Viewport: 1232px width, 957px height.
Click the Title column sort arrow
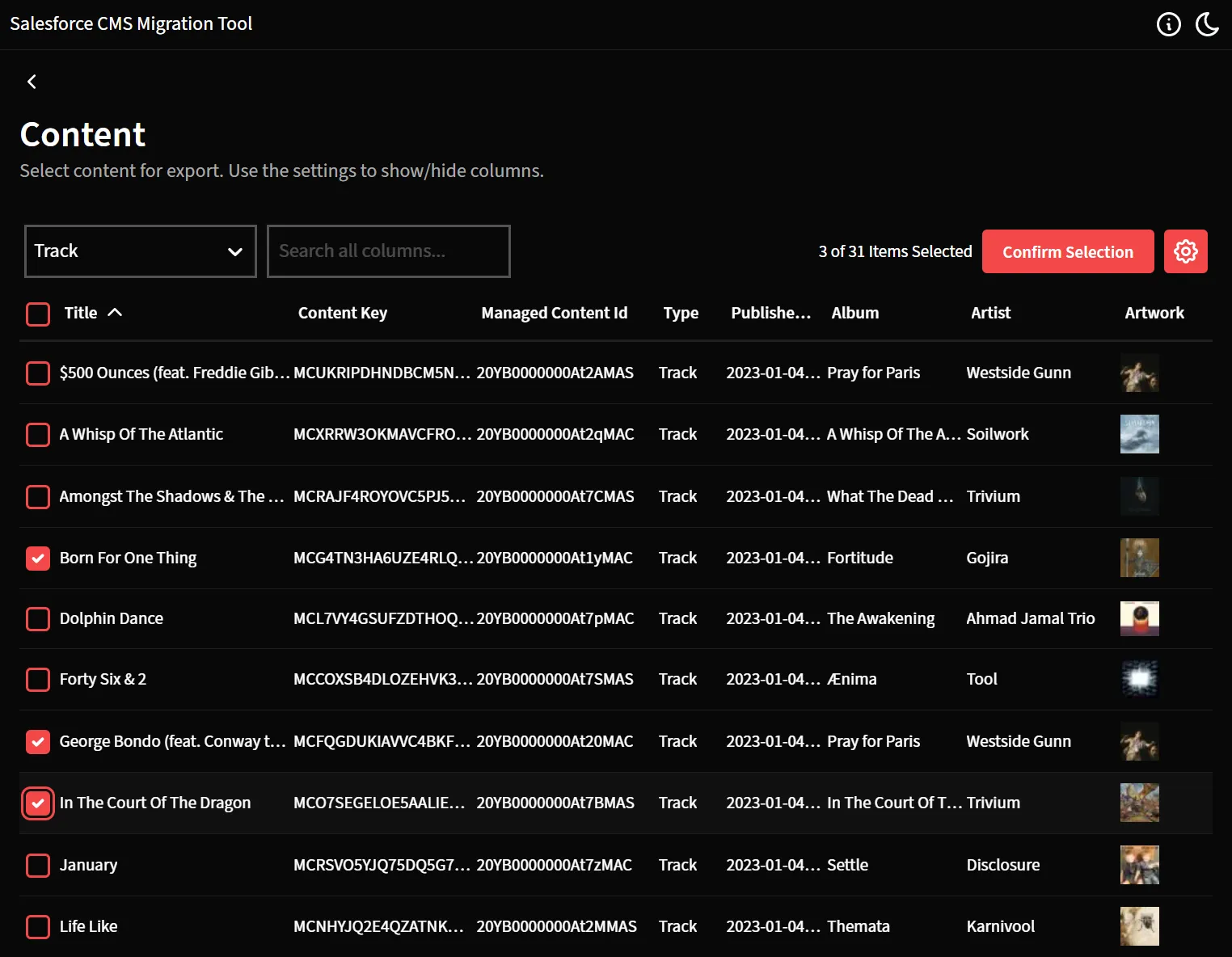(x=116, y=313)
